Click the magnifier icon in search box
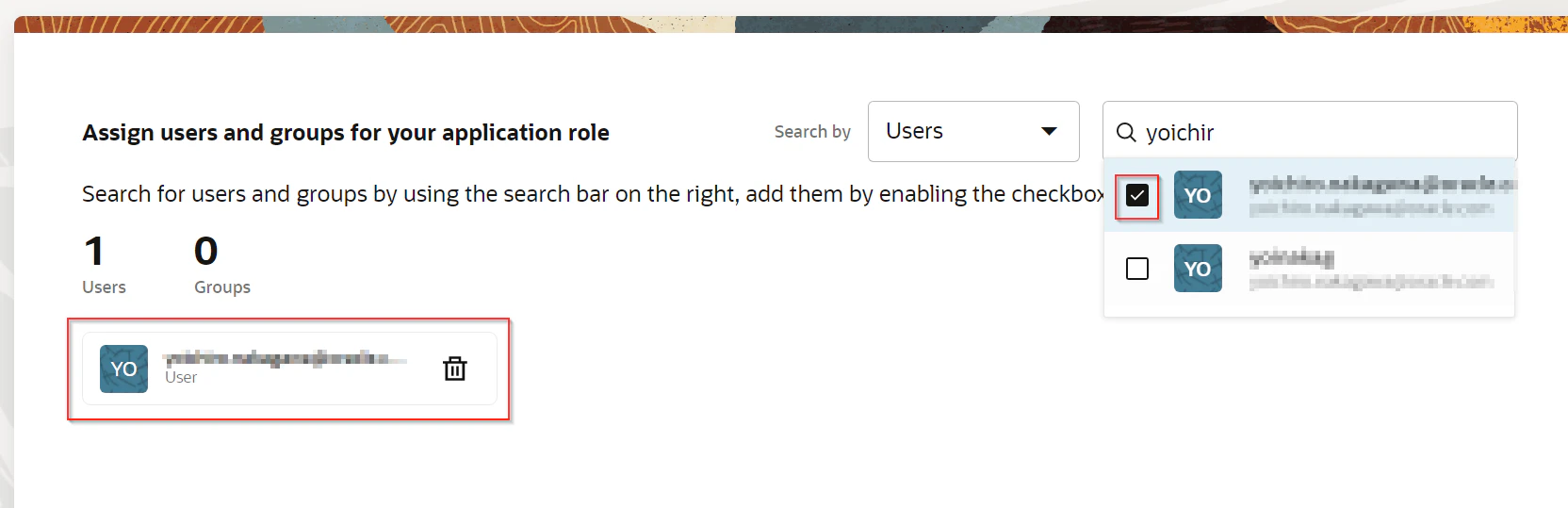The width and height of the screenshot is (1568, 508). pyautogui.click(x=1126, y=132)
